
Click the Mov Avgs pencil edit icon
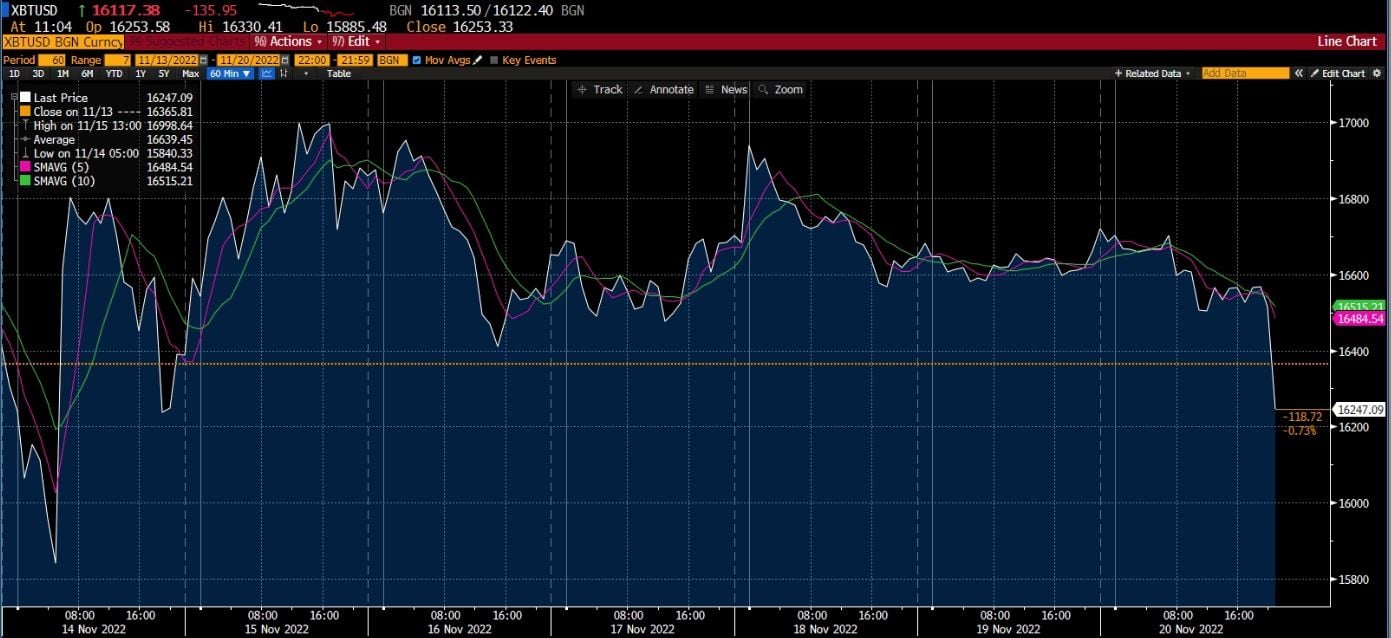[478, 60]
